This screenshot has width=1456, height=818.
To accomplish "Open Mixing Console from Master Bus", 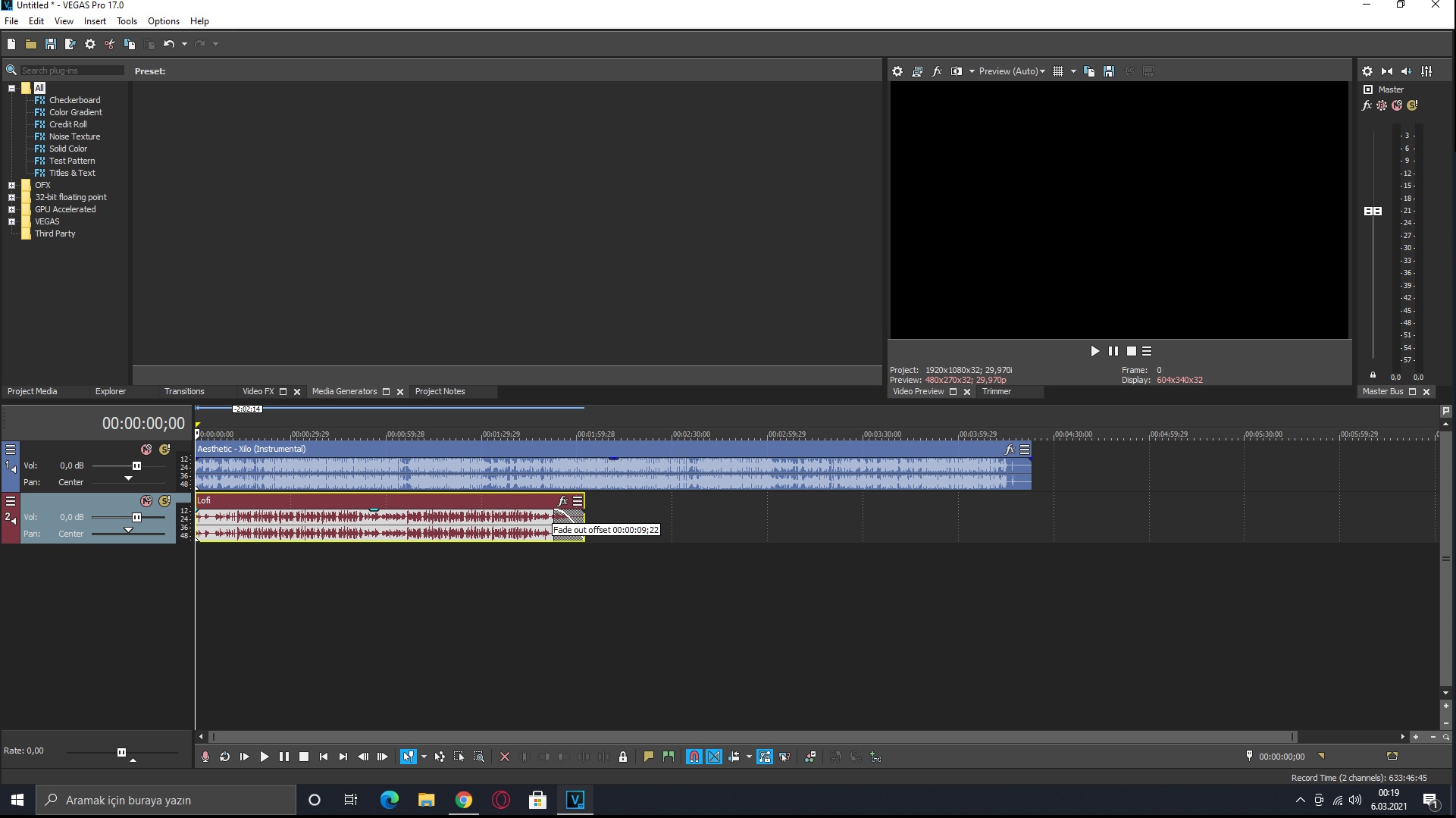I will [1426, 71].
